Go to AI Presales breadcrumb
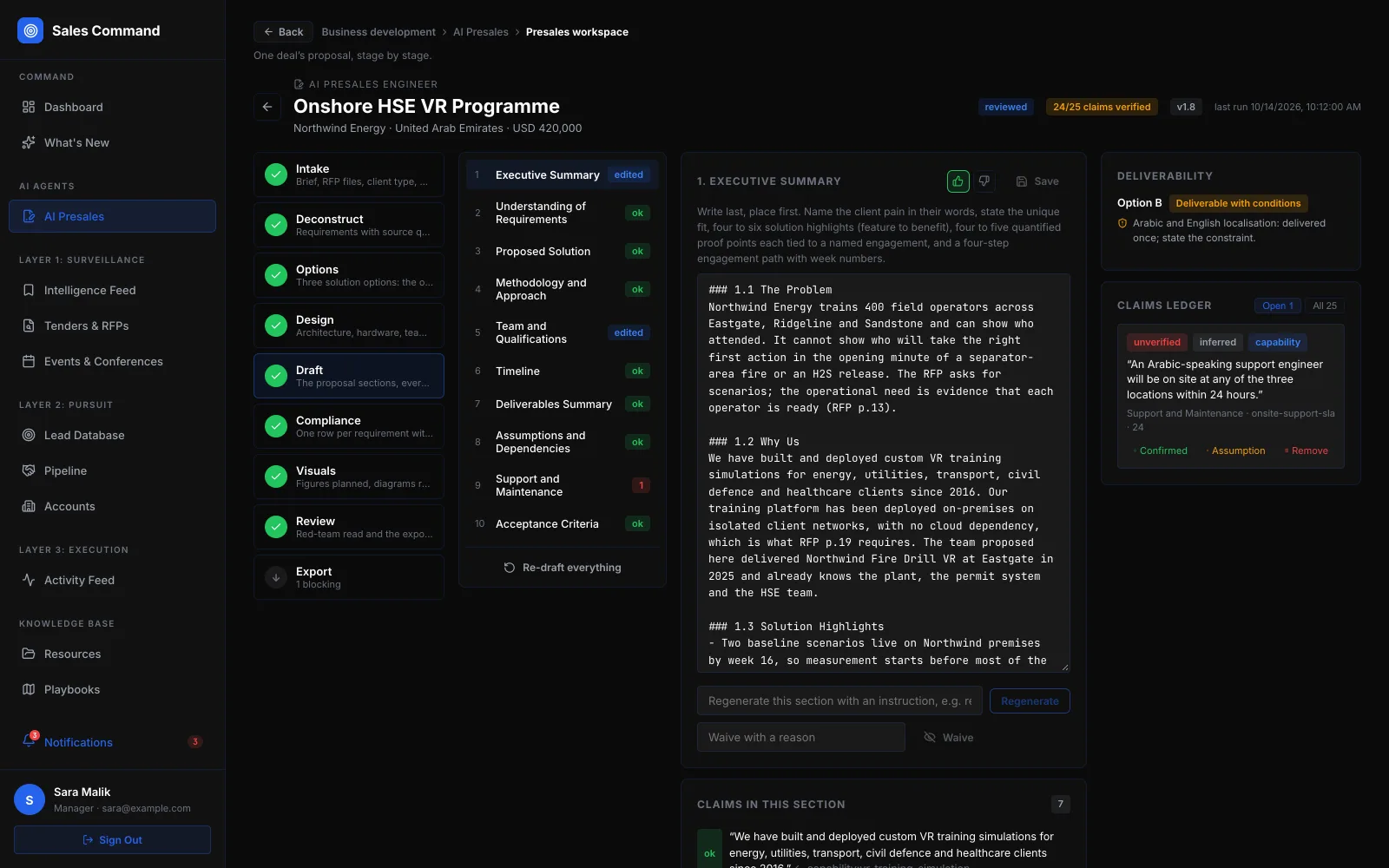 [x=481, y=32]
